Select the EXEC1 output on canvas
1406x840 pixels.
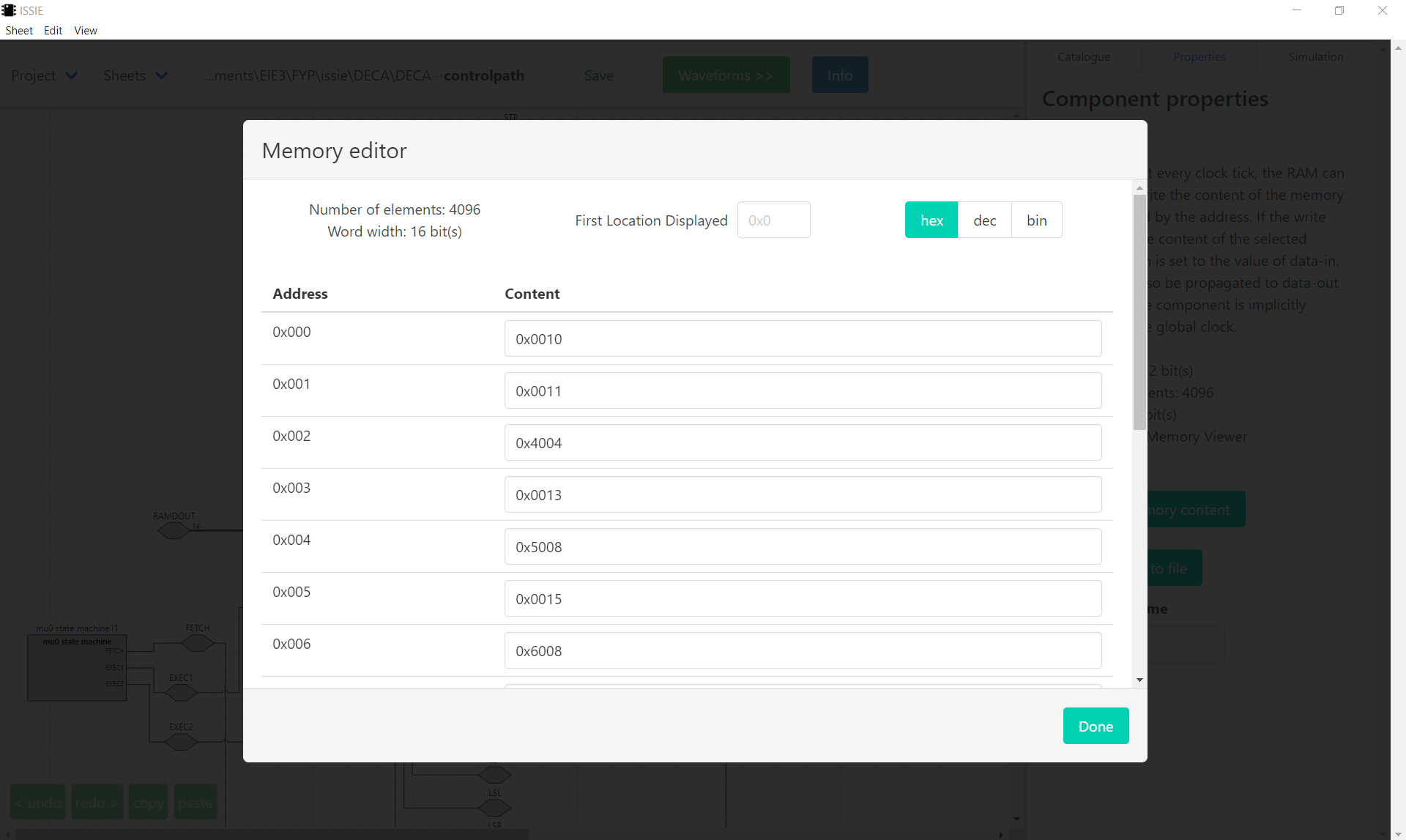tap(181, 692)
